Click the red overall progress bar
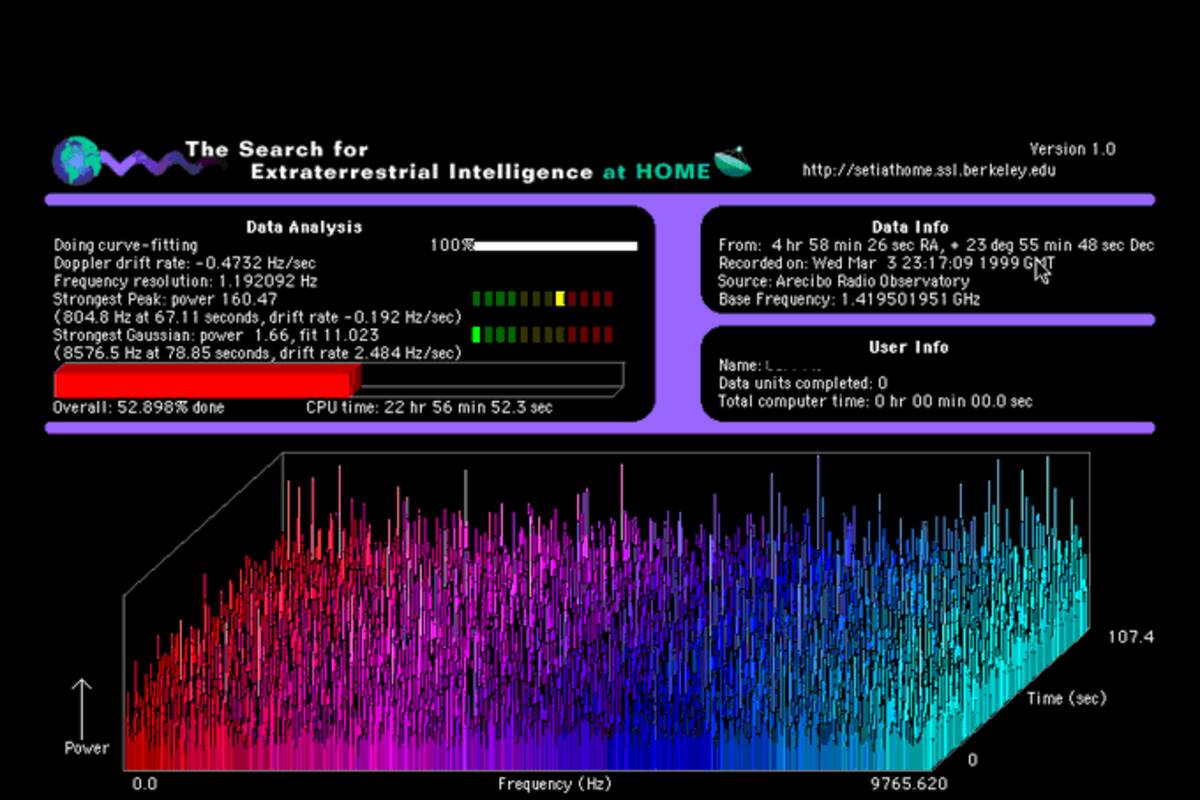This screenshot has height=800, width=1200. point(206,381)
